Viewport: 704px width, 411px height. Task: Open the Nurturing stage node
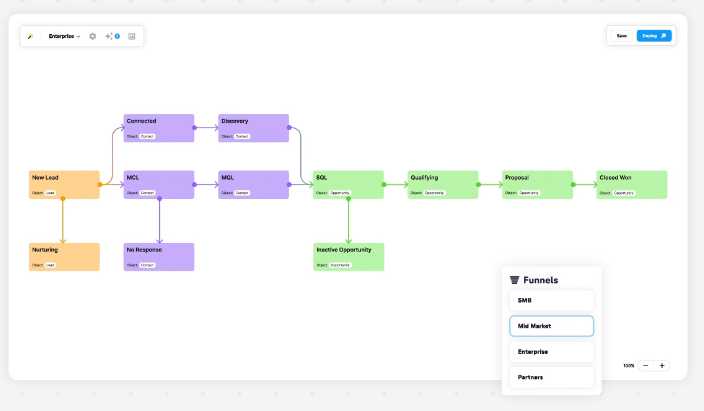[64, 257]
